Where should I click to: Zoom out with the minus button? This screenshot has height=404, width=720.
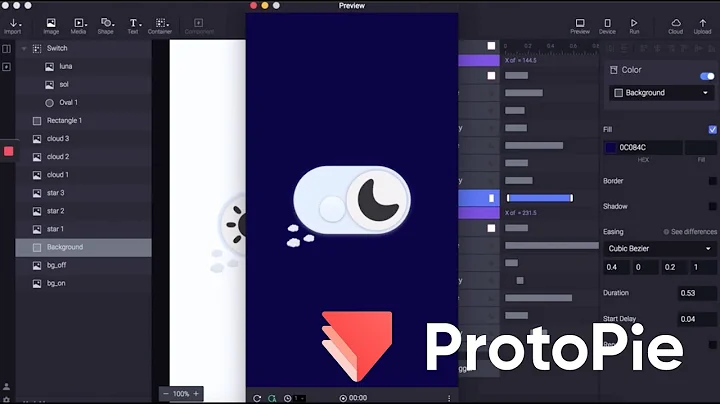[x=166, y=394]
